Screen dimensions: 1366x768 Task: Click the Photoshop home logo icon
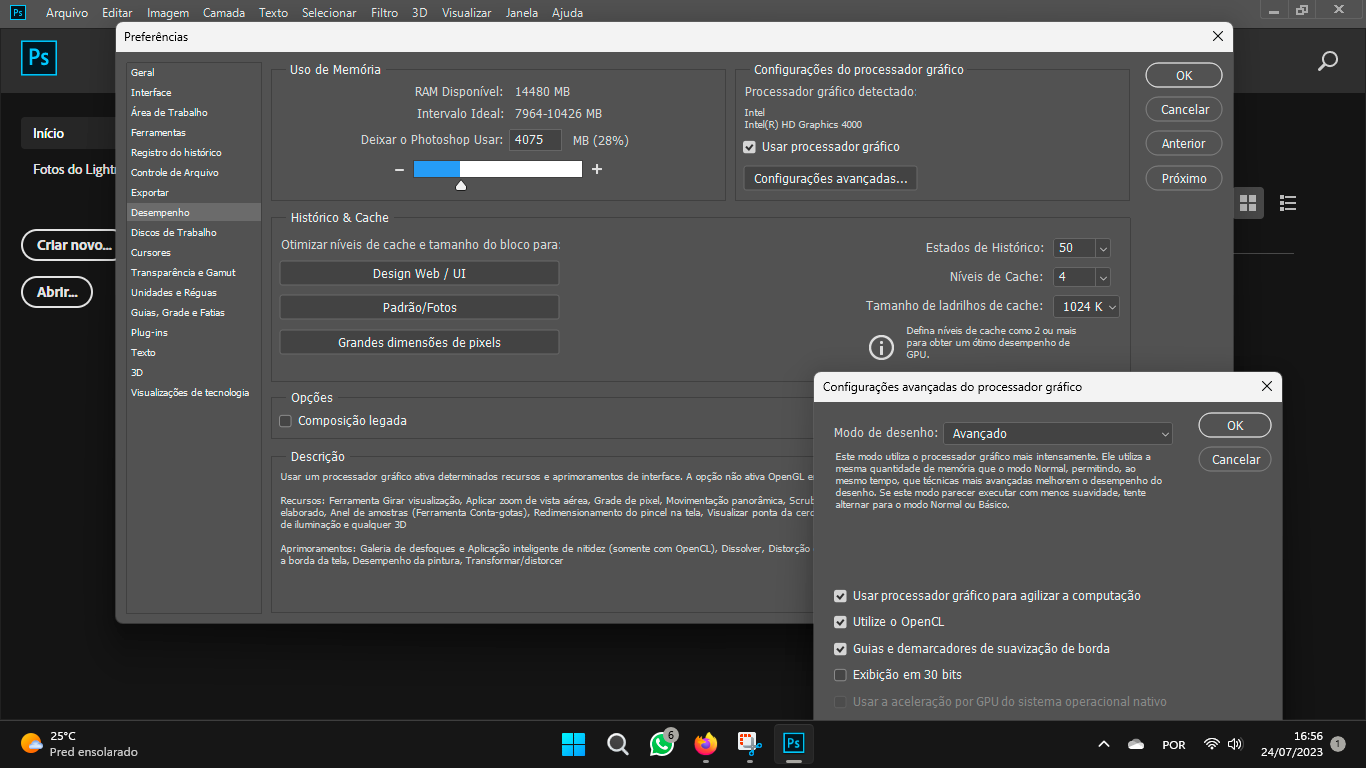pos(39,58)
